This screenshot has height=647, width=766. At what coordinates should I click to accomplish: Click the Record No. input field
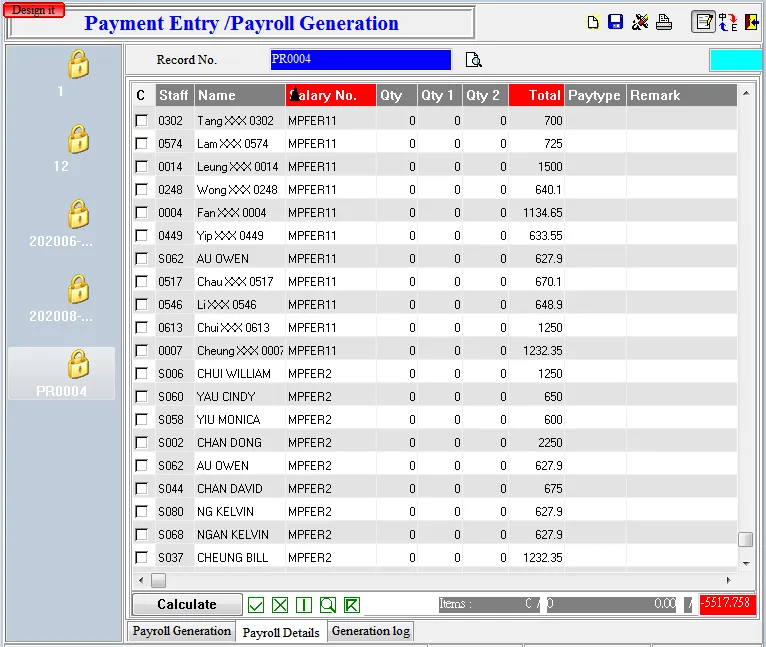pos(360,60)
